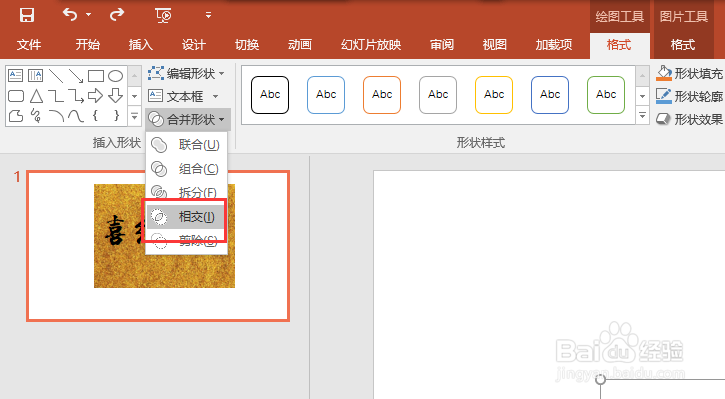Open the 文本框 dropdown

click(x=184, y=96)
